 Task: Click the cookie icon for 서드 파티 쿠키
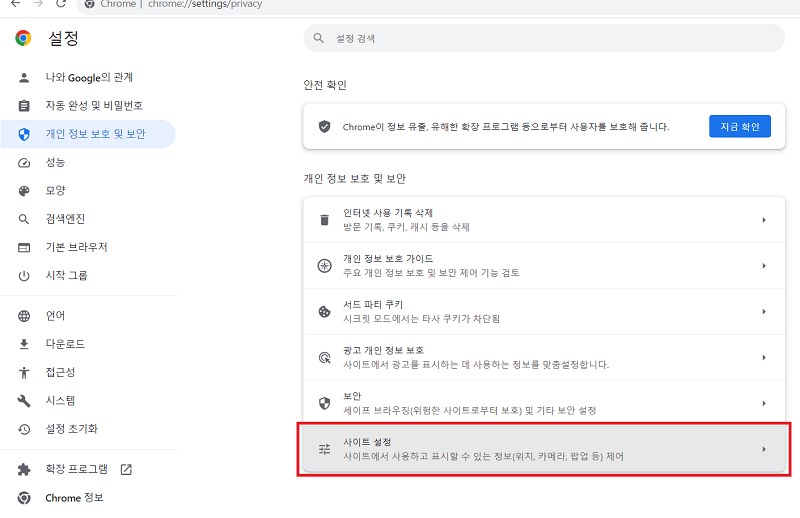[x=324, y=312]
